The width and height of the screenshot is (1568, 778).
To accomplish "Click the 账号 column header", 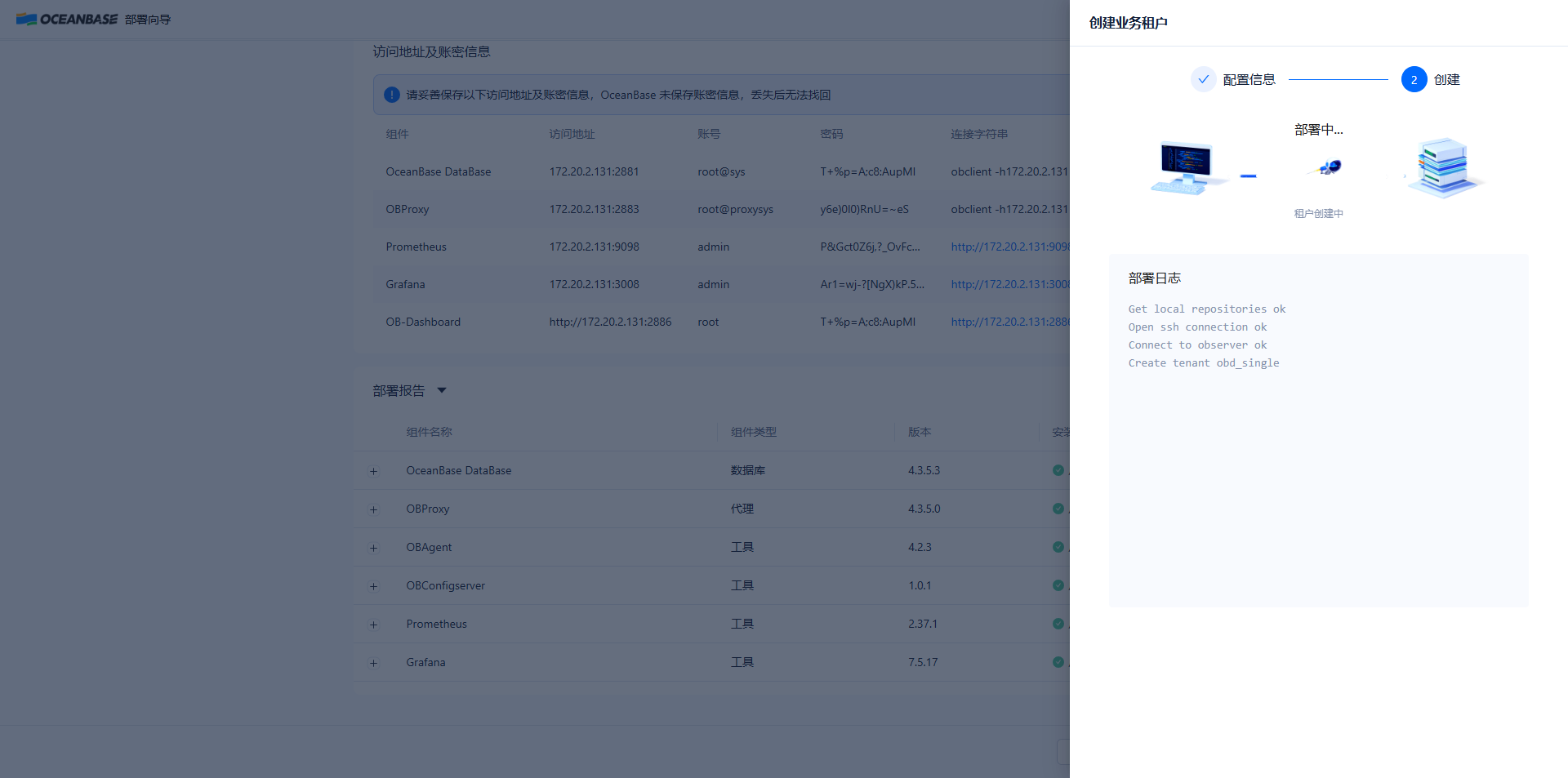I will point(709,134).
